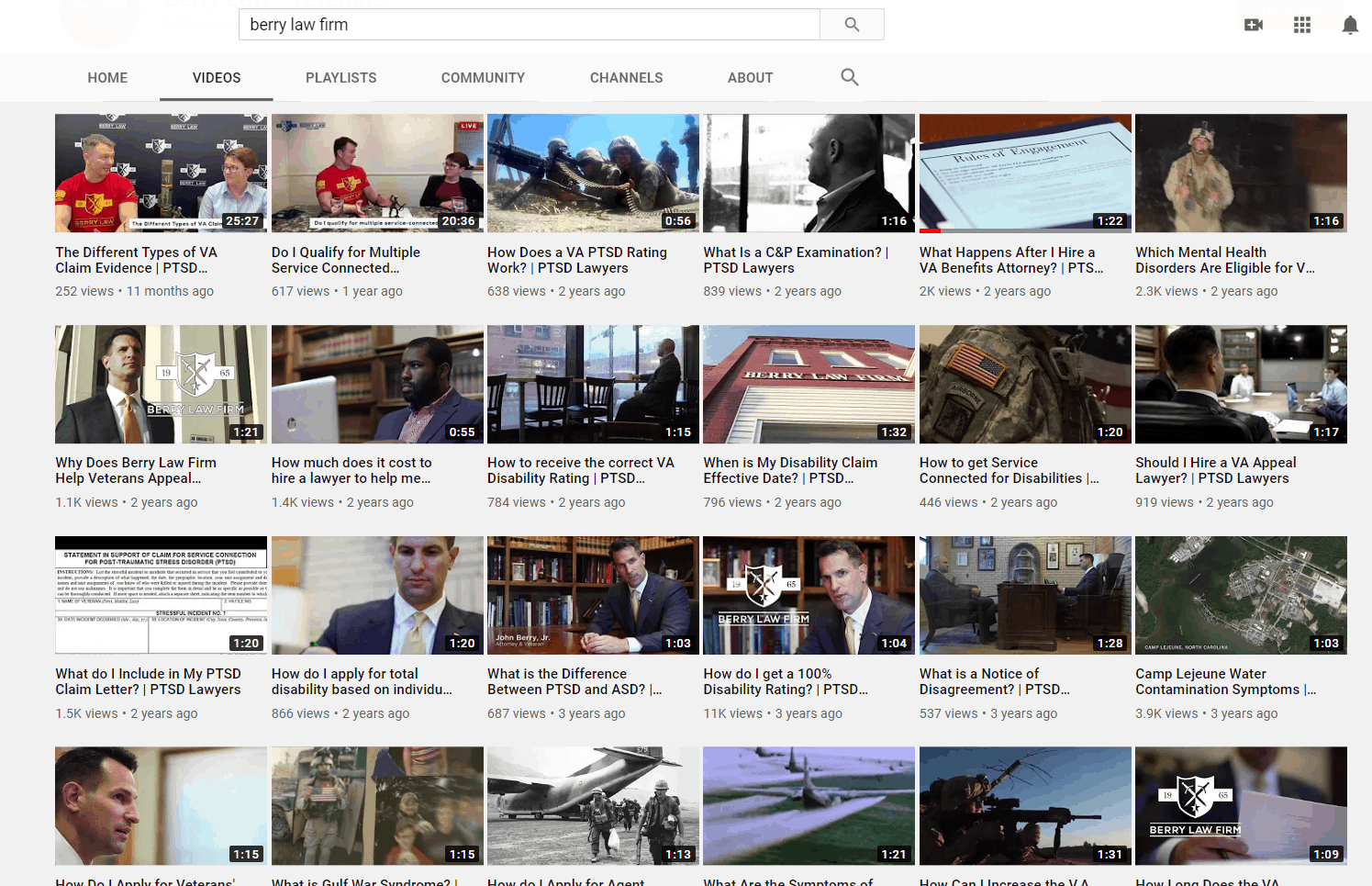Click the search magnifier button beside the search box

[852, 25]
